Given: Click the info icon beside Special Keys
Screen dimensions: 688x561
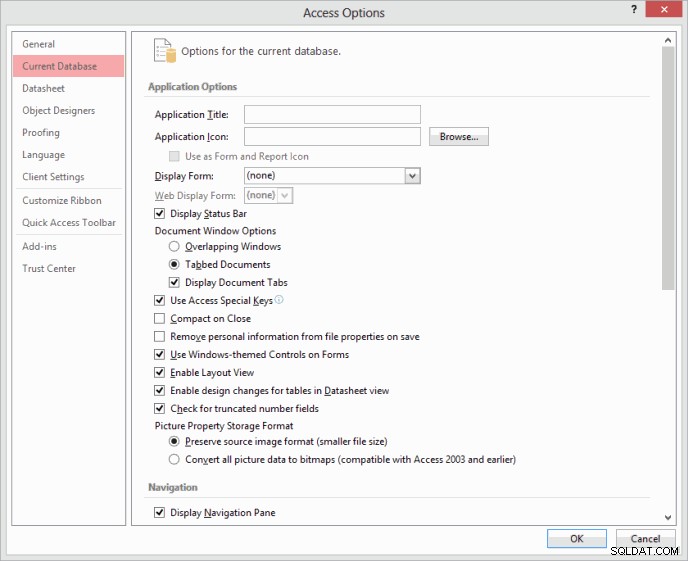Looking at the screenshot, I should click(x=279, y=300).
